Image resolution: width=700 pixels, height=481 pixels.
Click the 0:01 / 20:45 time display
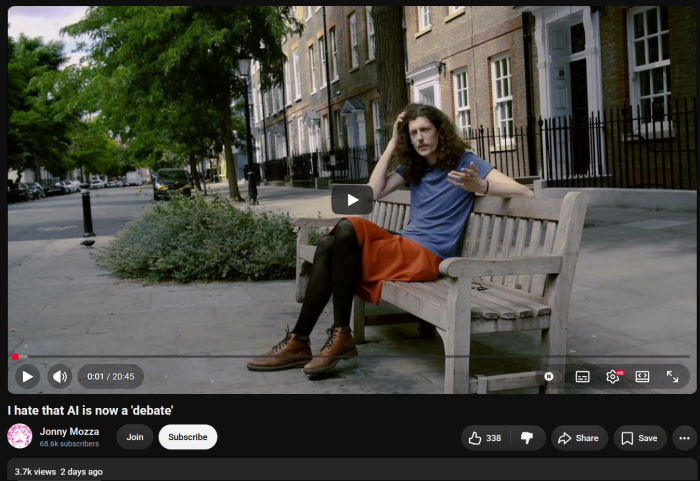[x=111, y=376]
